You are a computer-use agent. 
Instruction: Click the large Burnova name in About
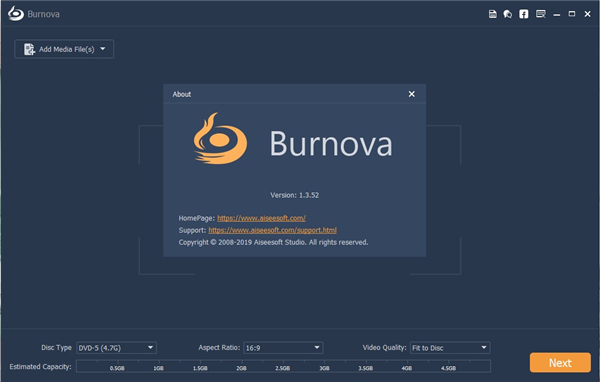(x=331, y=144)
